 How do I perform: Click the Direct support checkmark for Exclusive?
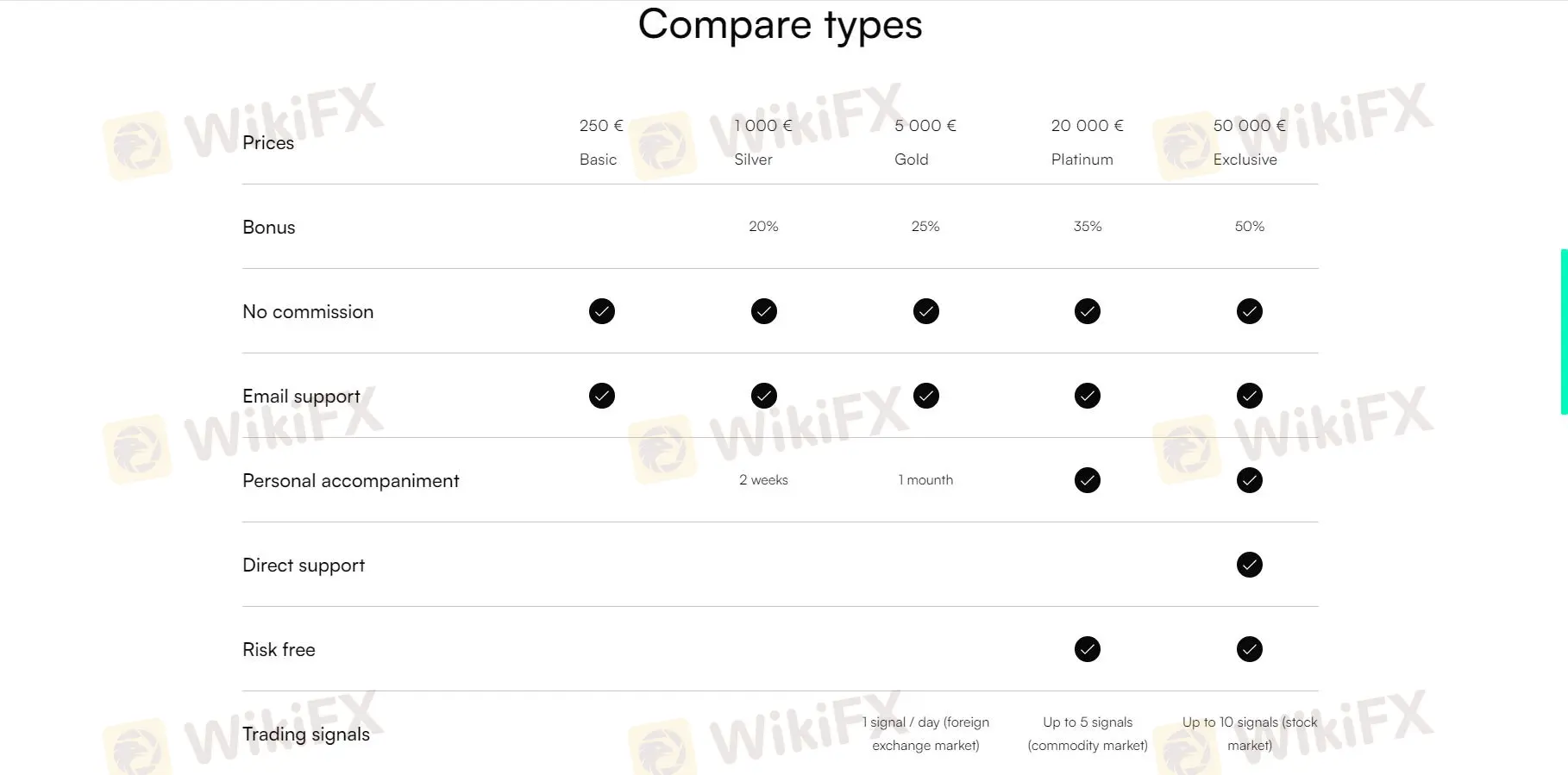1249,565
